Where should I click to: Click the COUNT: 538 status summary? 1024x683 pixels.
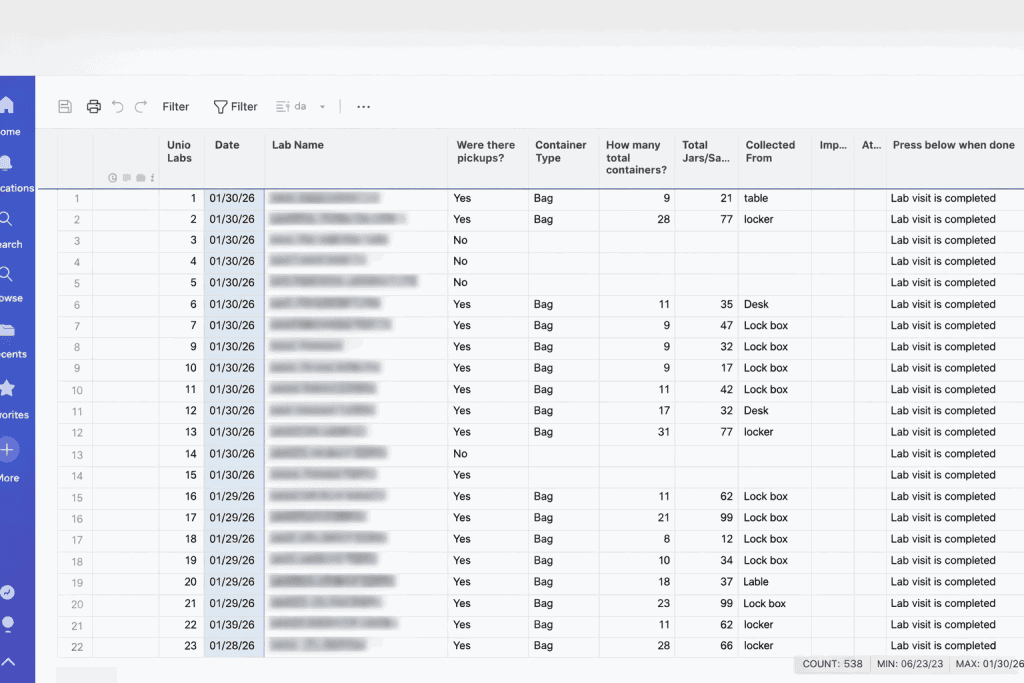click(832, 664)
